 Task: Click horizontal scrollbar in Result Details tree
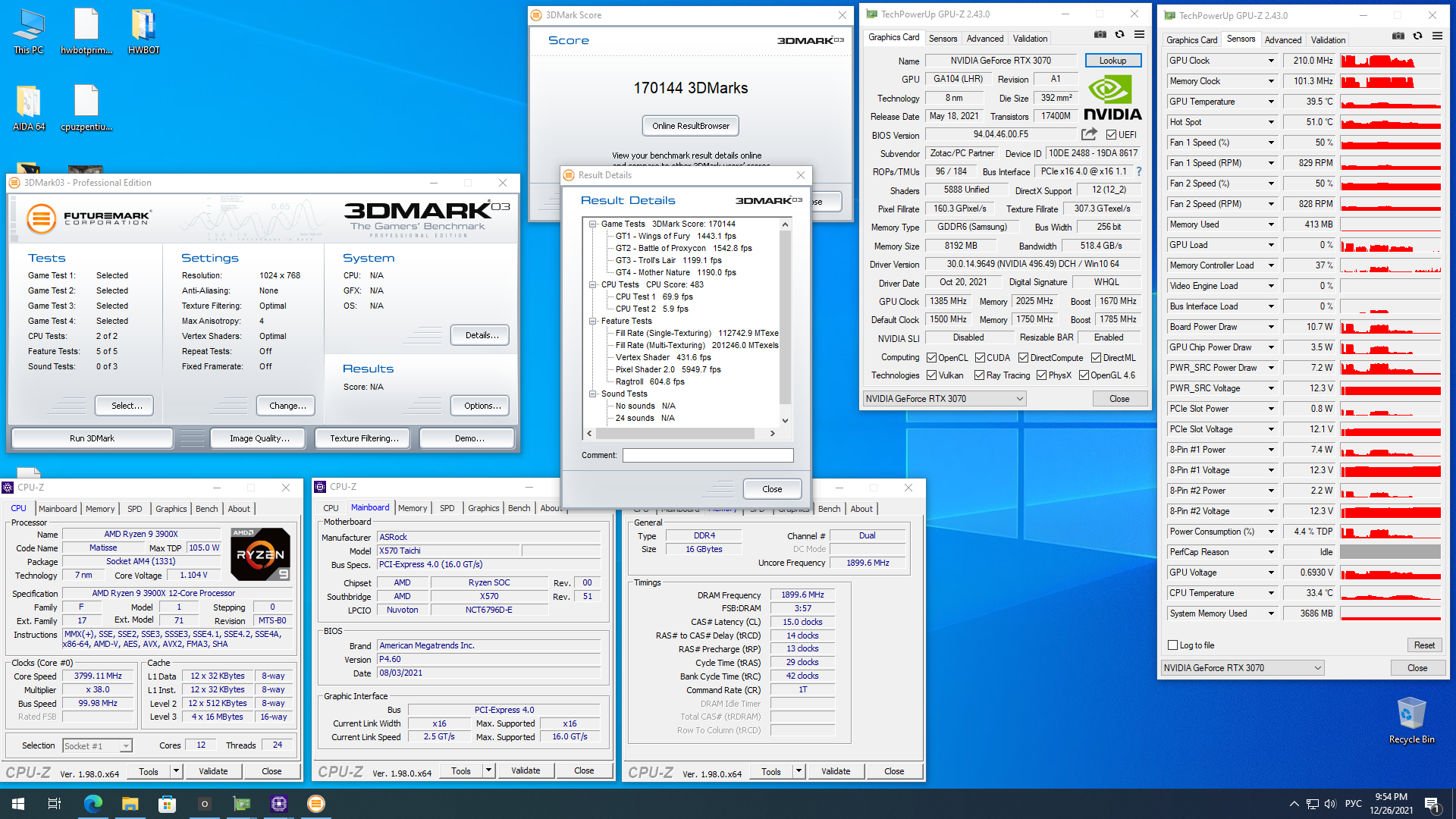(675, 434)
